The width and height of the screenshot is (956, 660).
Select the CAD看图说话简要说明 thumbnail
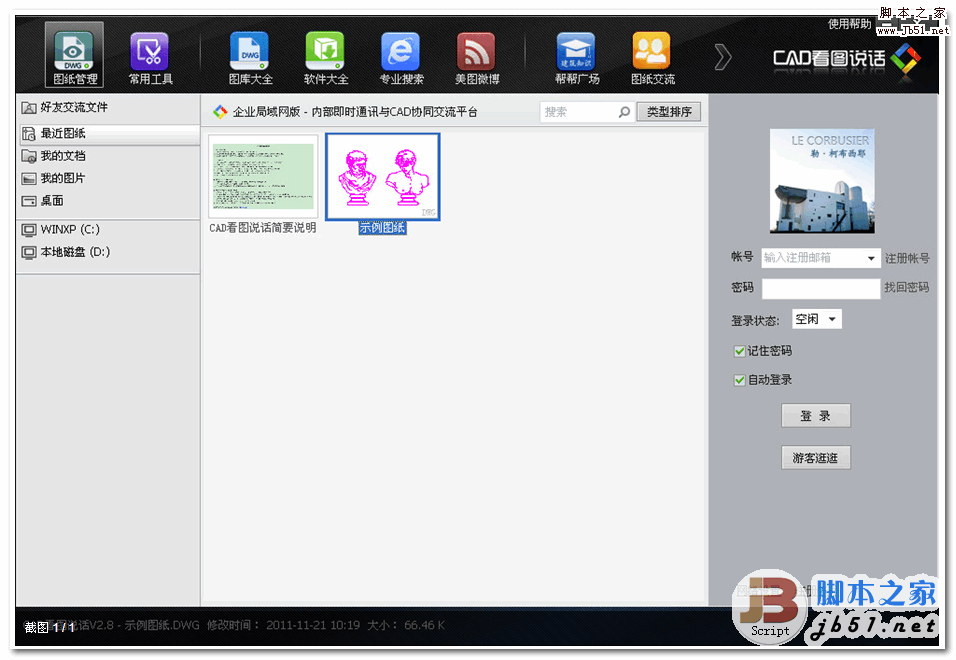[x=263, y=177]
